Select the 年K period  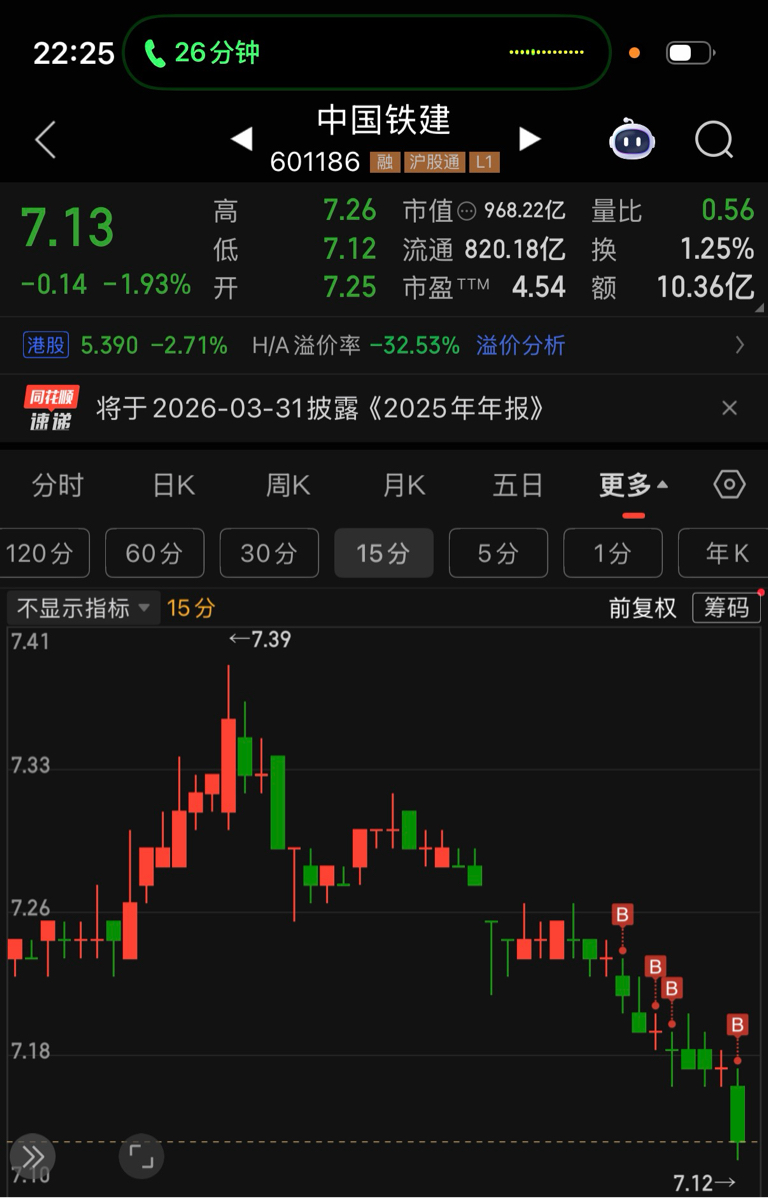[x=724, y=552]
